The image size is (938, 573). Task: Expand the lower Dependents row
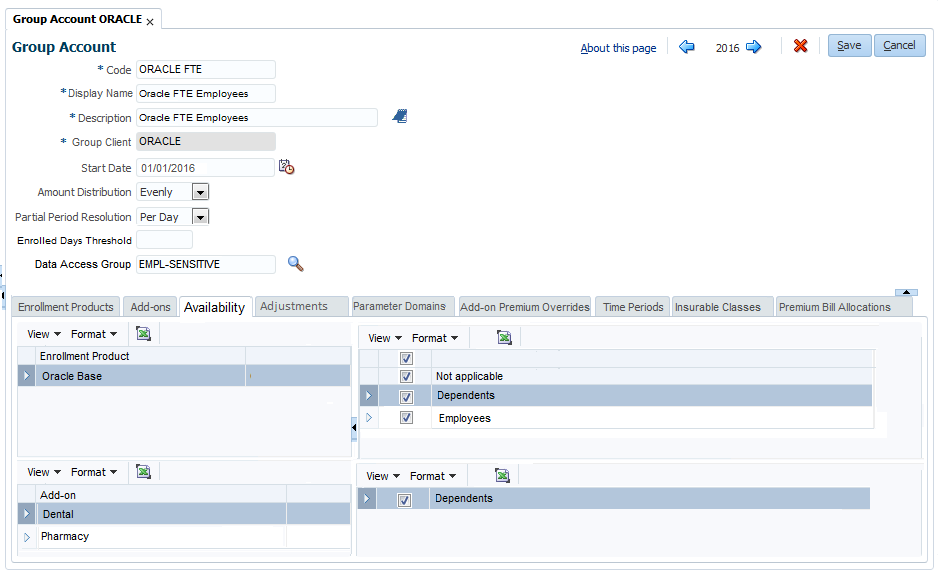pos(367,498)
